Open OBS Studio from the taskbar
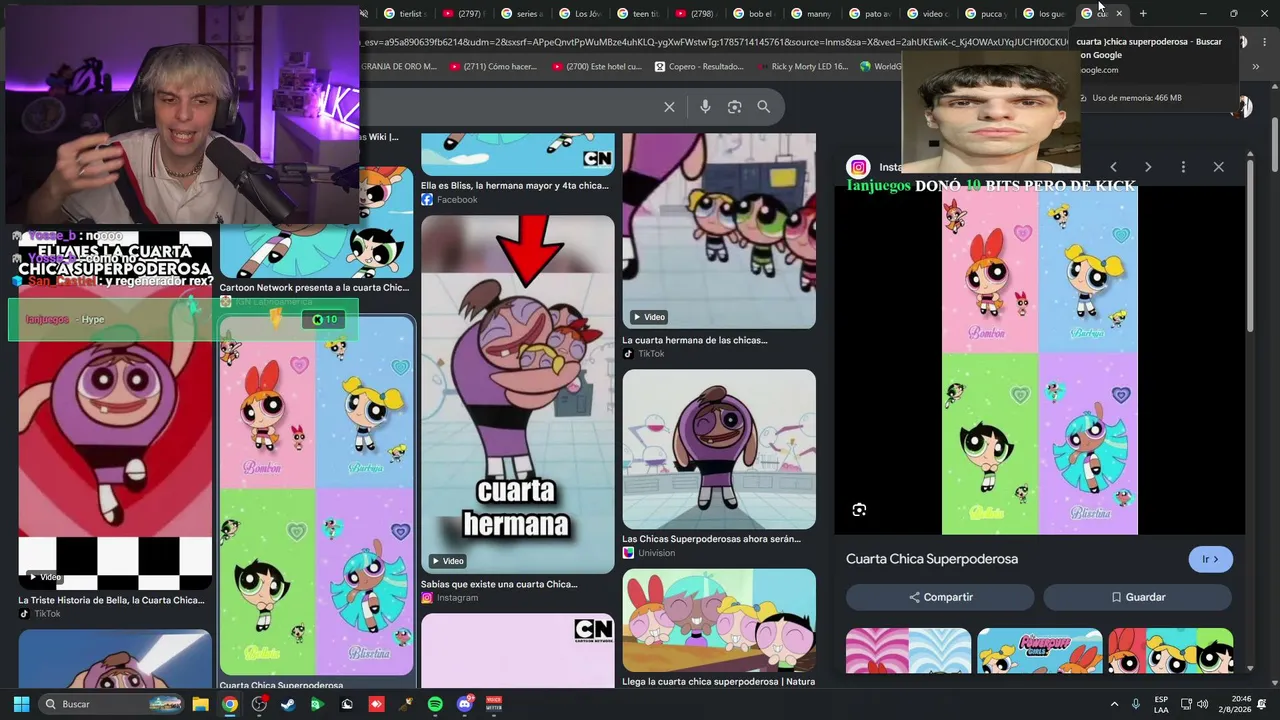The height and width of the screenshot is (720, 1280). pos(259,704)
